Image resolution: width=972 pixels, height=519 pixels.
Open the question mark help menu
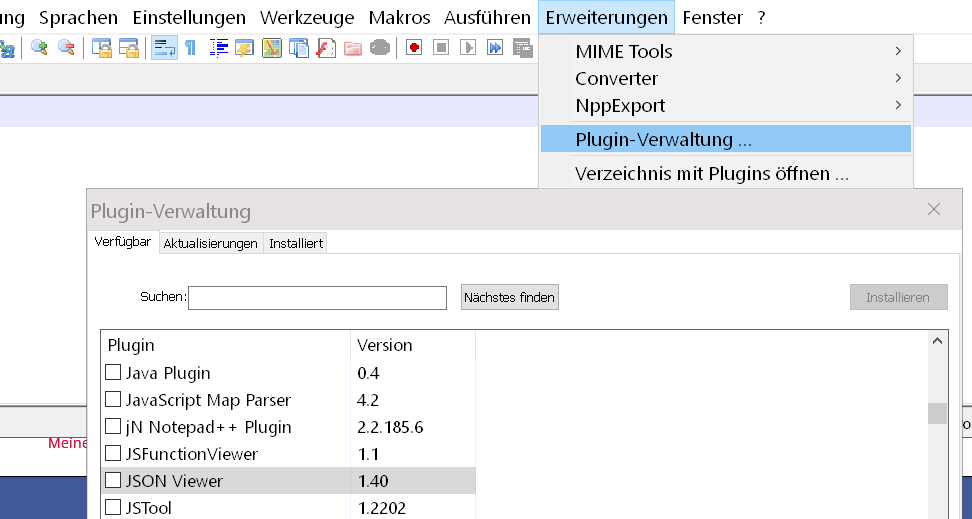[x=761, y=17]
